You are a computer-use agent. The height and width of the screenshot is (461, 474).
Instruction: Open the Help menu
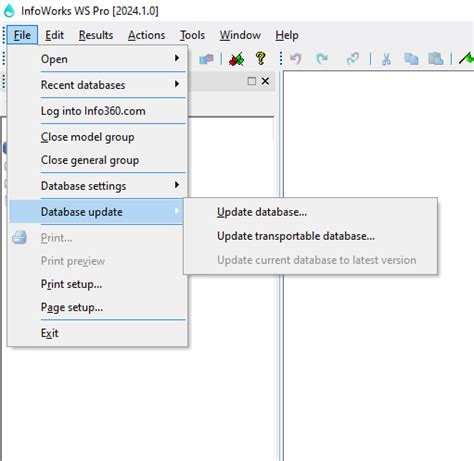[x=287, y=35]
